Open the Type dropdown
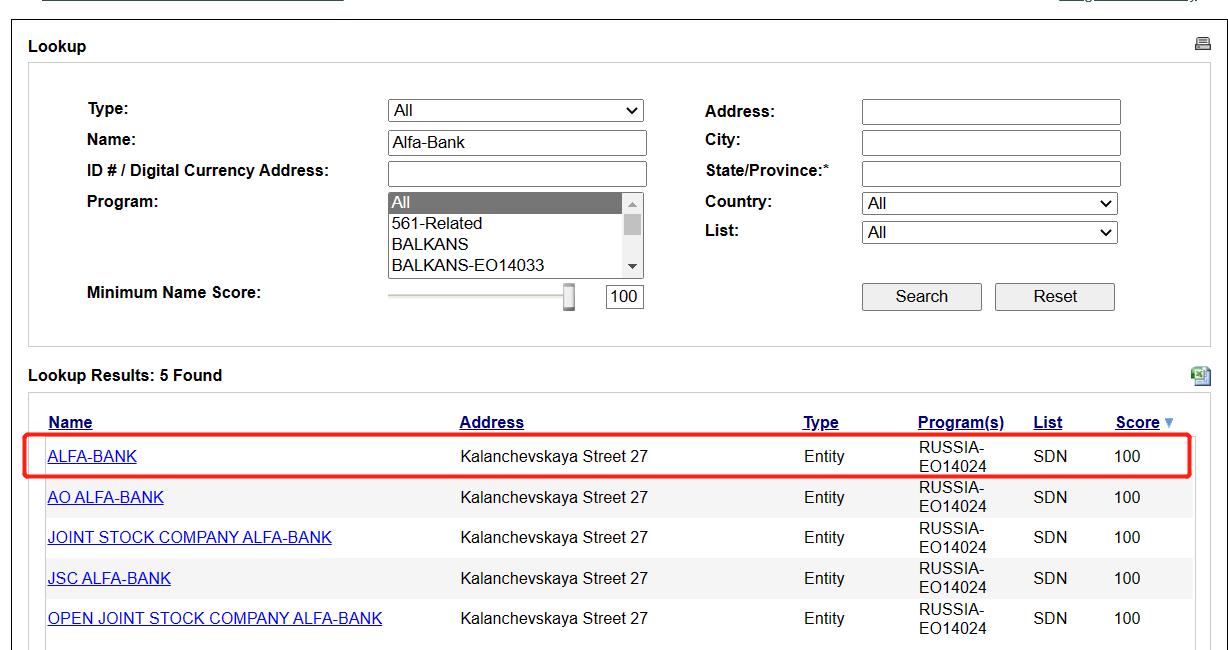 point(515,110)
